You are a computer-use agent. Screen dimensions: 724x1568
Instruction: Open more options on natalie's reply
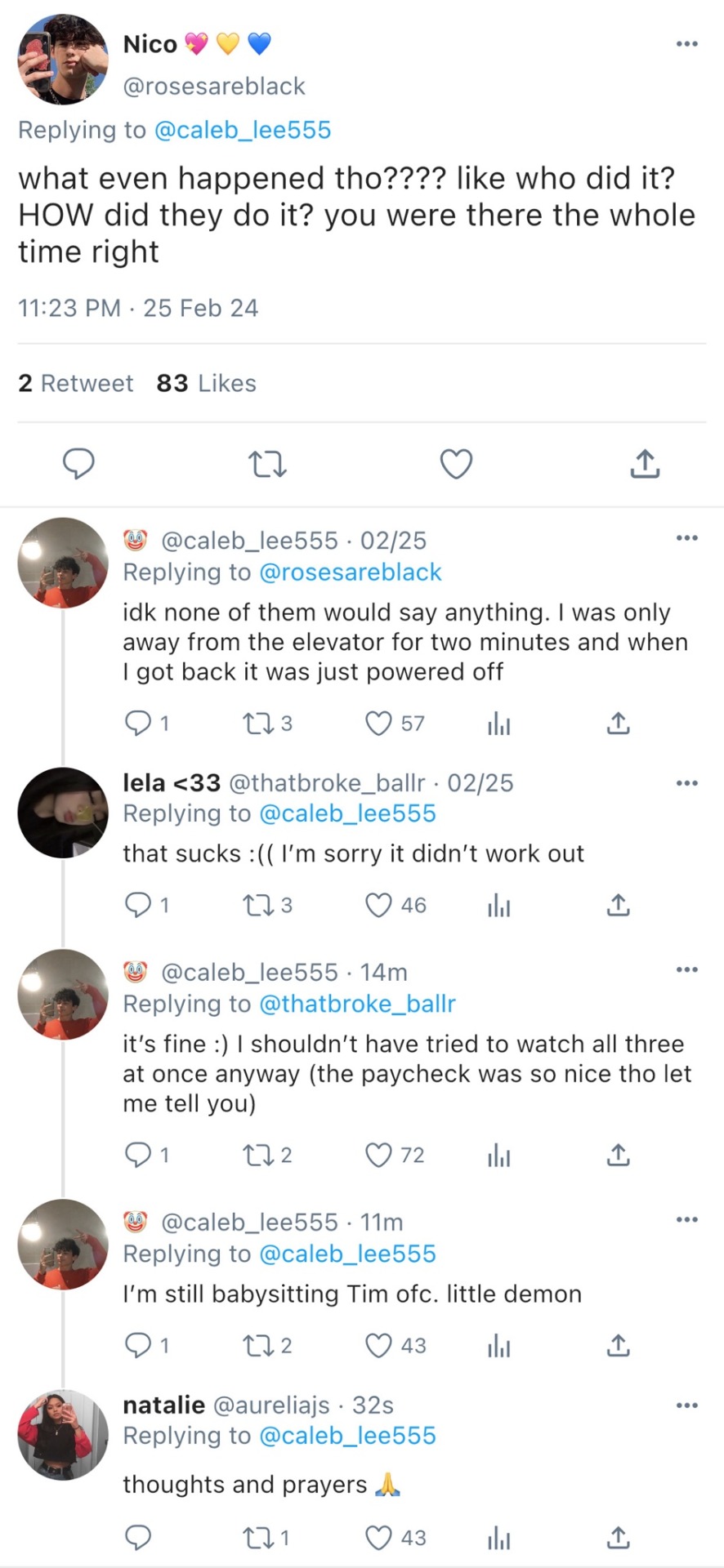pyautogui.click(x=686, y=1405)
